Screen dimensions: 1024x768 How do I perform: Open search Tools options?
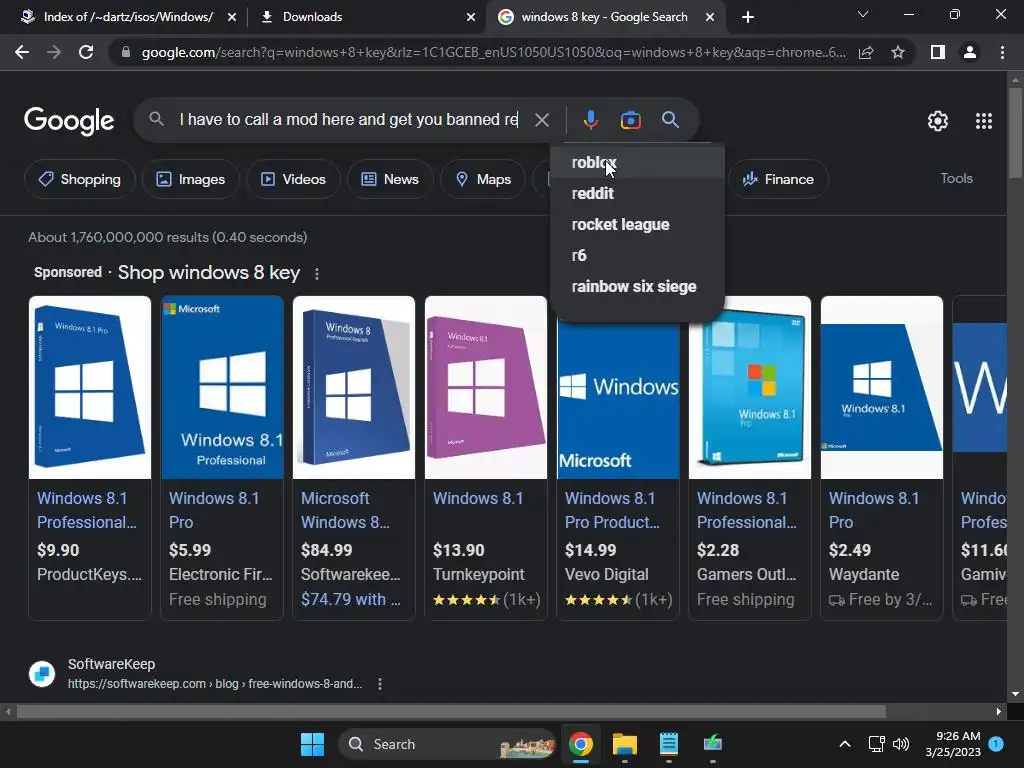[956, 178]
